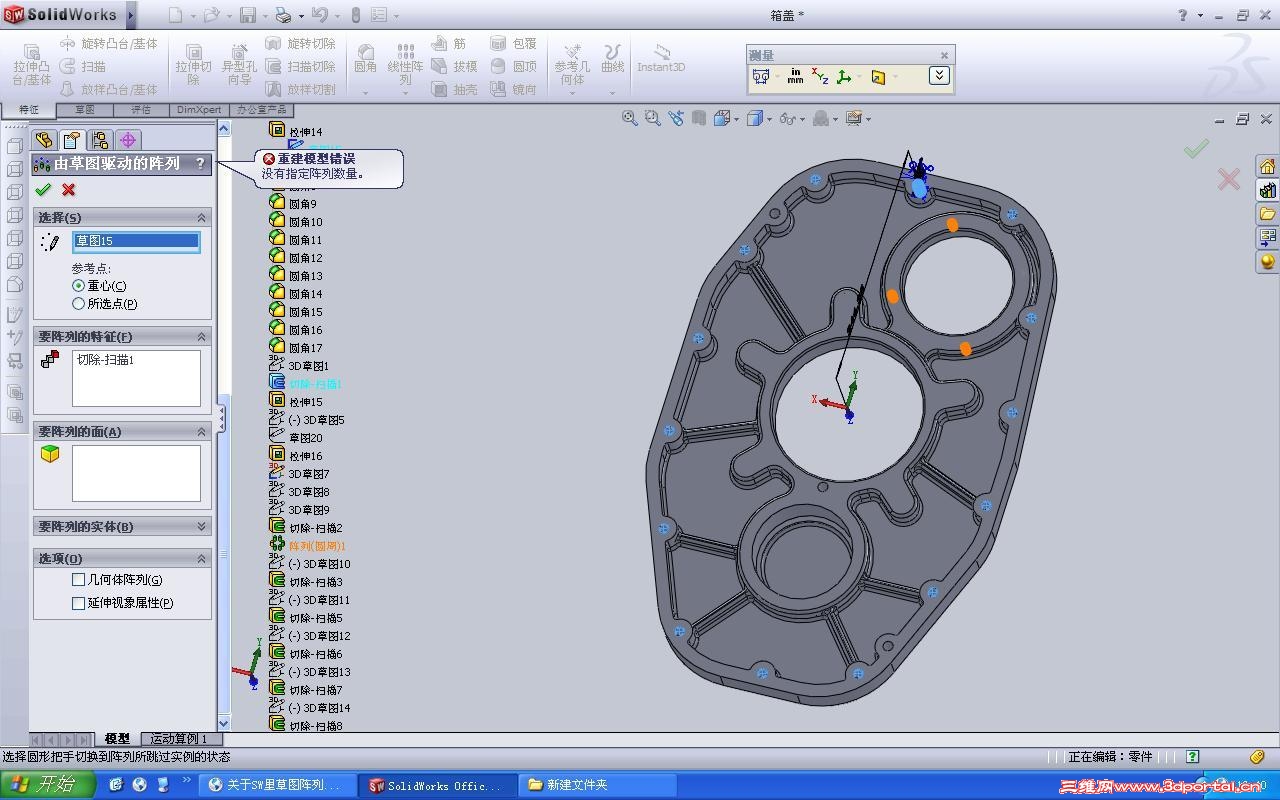Click Zoom to Area in the view toolbar

tap(653, 118)
